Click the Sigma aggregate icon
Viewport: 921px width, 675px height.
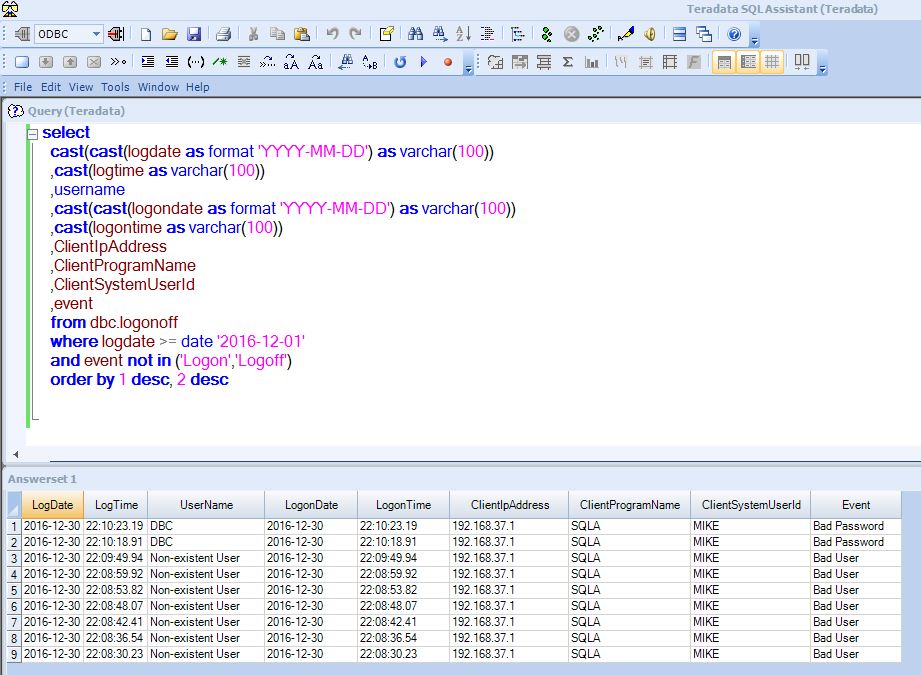[x=567, y=61]
